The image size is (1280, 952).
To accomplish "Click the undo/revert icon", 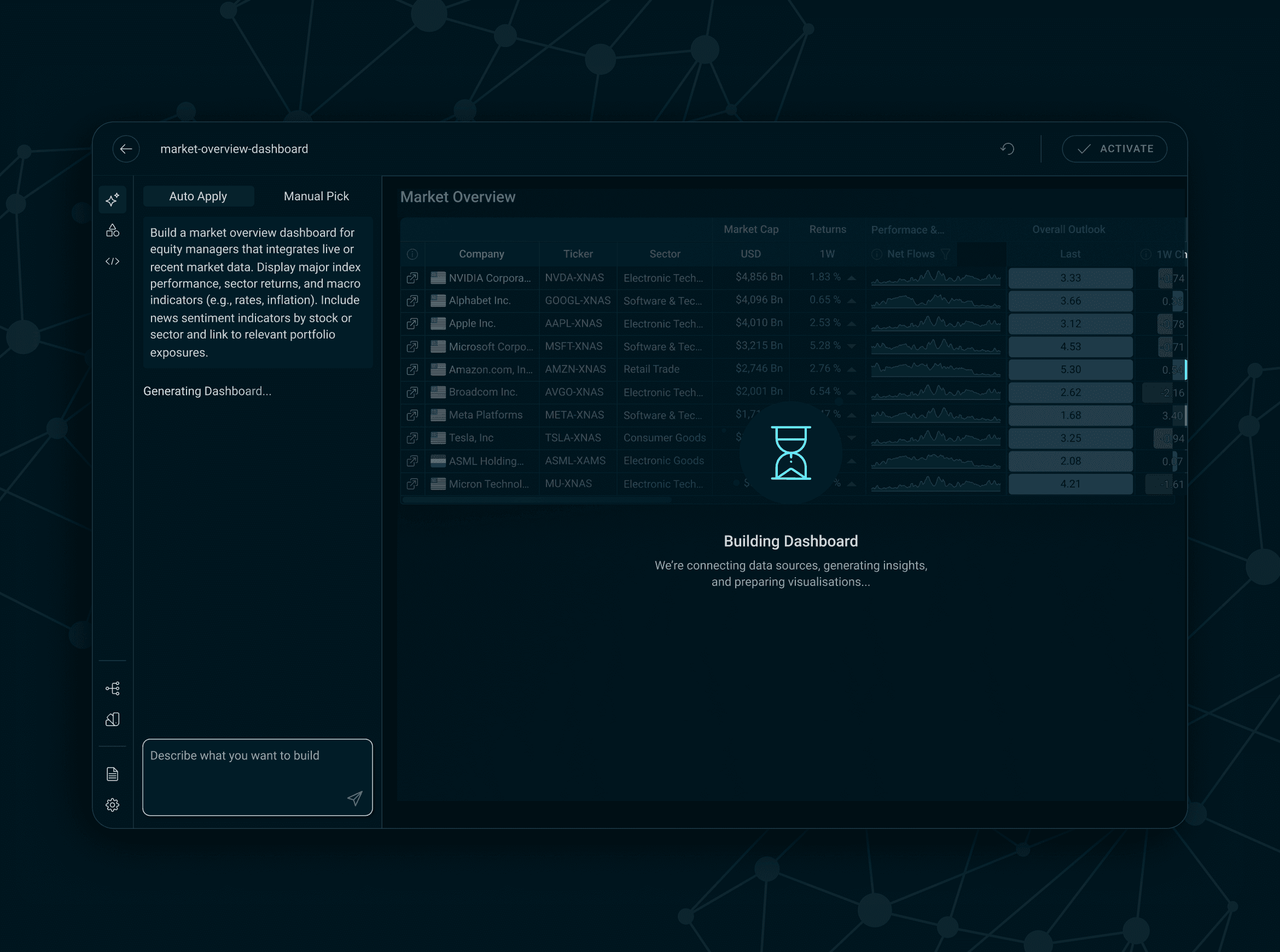I will (x=1007, y=149).
